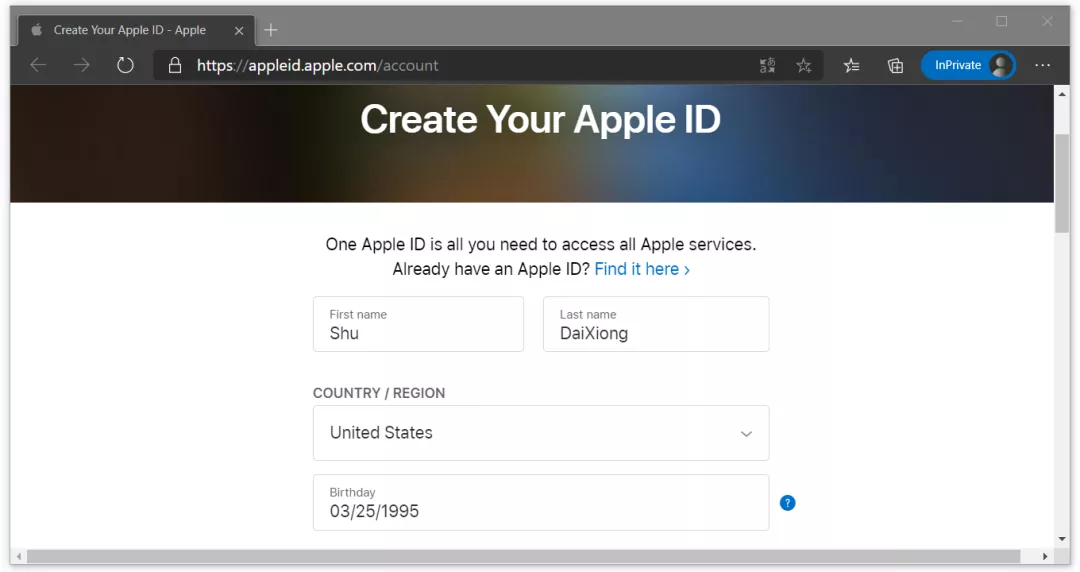Screen dimensions: 1080x572
Task: Edit the Last name field
Action: [x=656, y=324]
